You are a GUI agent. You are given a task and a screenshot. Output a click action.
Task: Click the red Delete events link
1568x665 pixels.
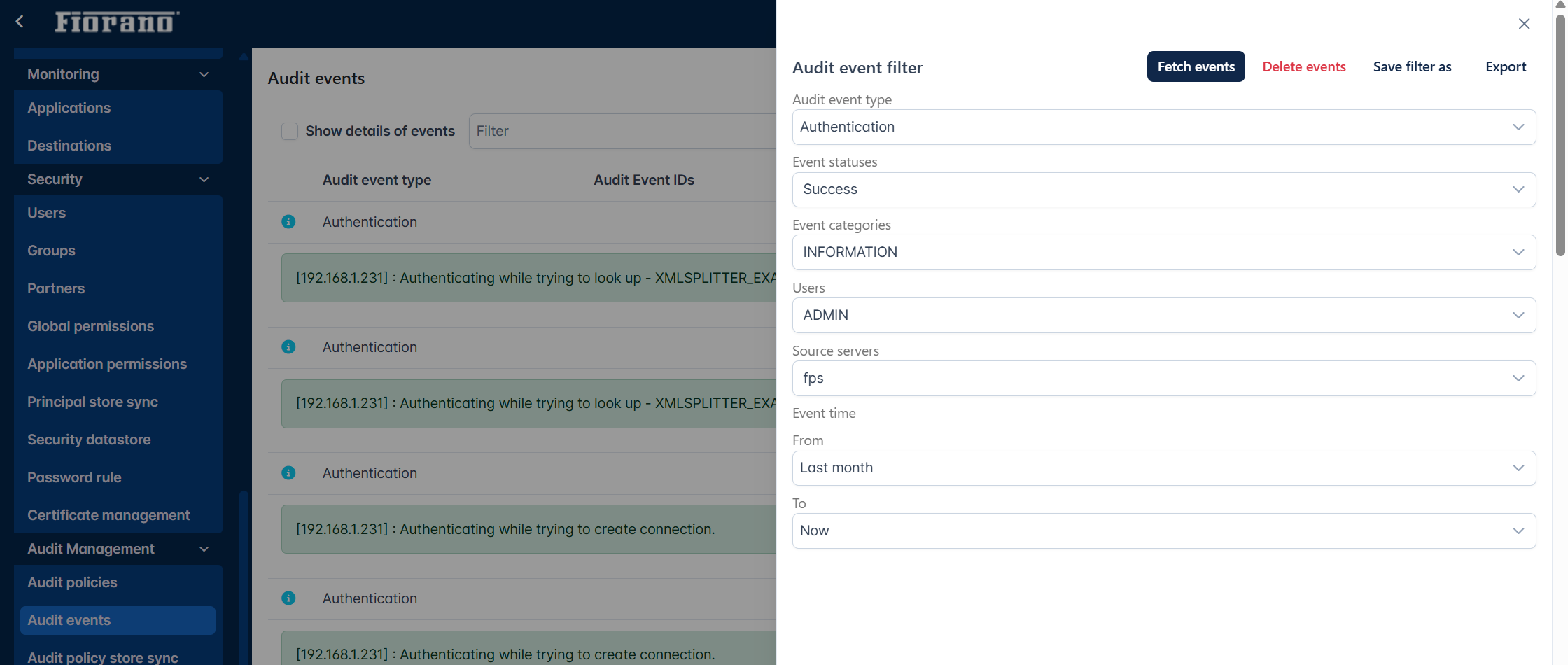pos(1303,67)
